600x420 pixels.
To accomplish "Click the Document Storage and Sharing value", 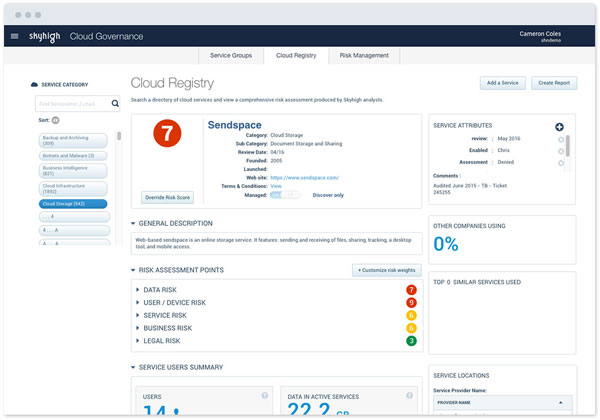I will [306, 144].
